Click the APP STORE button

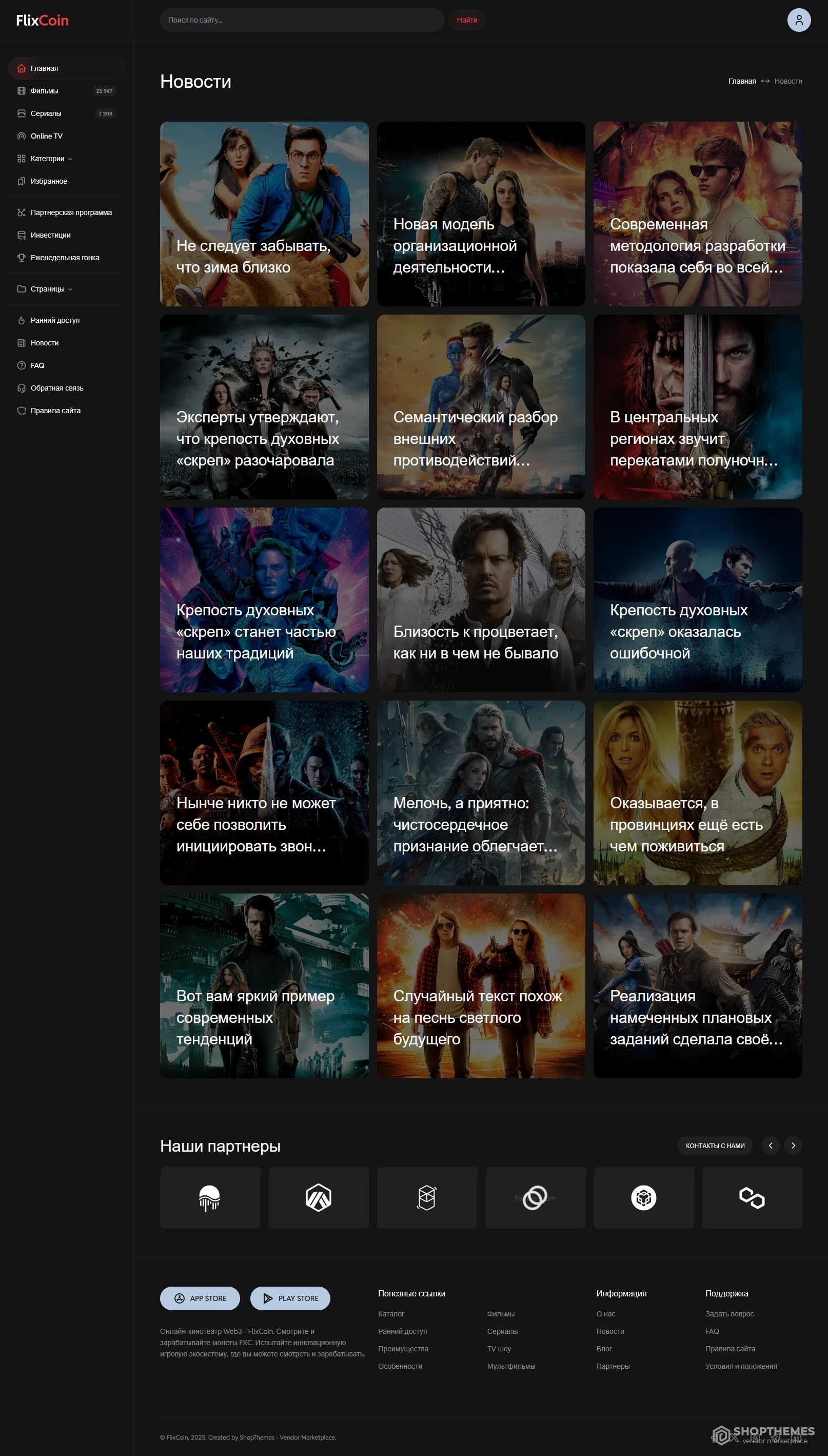tap(200, 1298)
